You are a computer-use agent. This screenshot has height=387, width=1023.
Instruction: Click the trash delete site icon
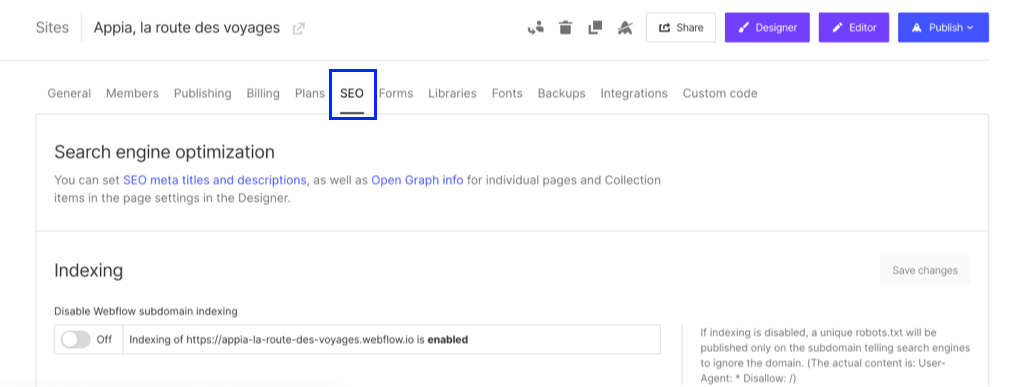pos(565,27)
